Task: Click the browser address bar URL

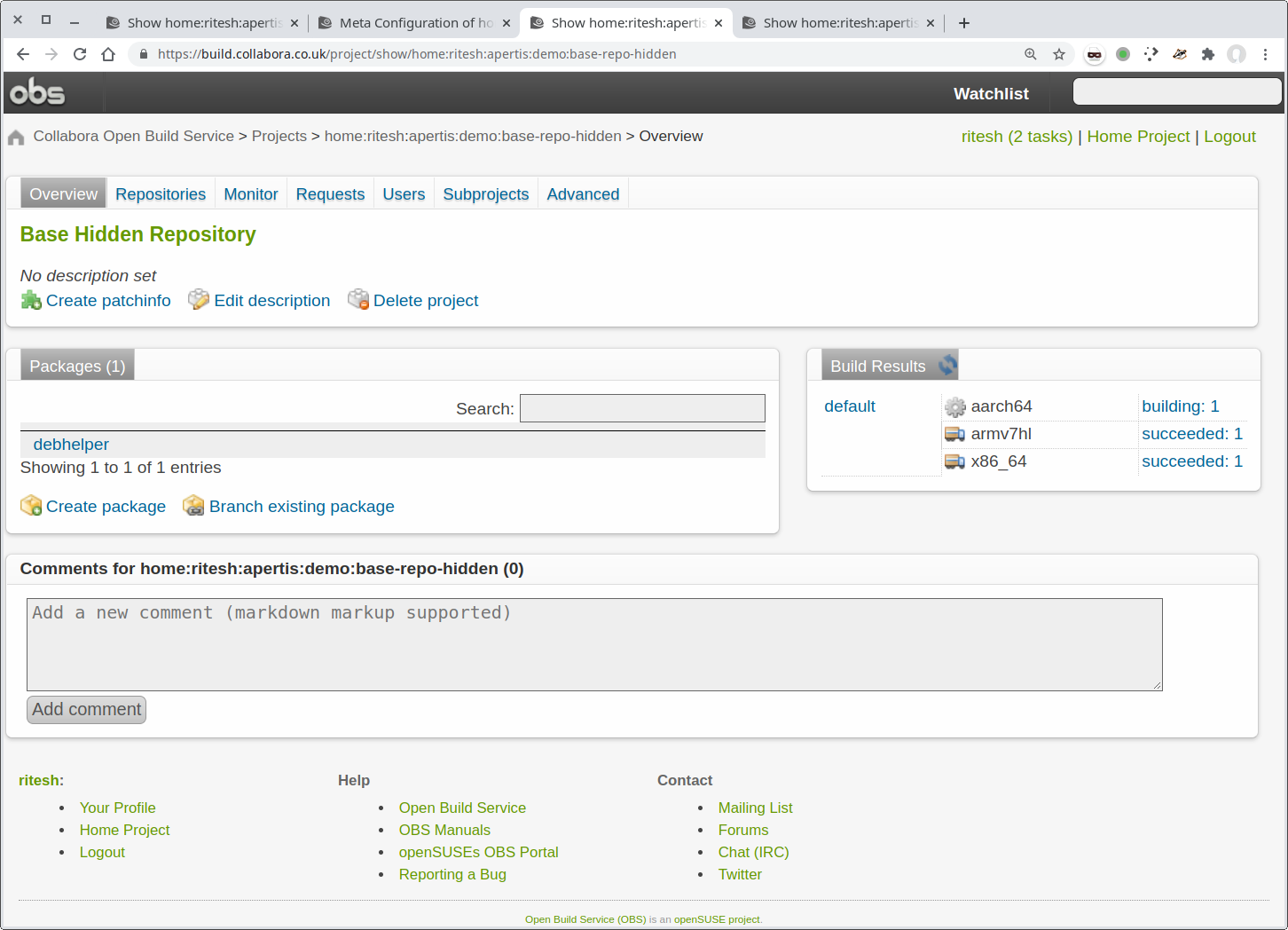Action: [417, 54]
